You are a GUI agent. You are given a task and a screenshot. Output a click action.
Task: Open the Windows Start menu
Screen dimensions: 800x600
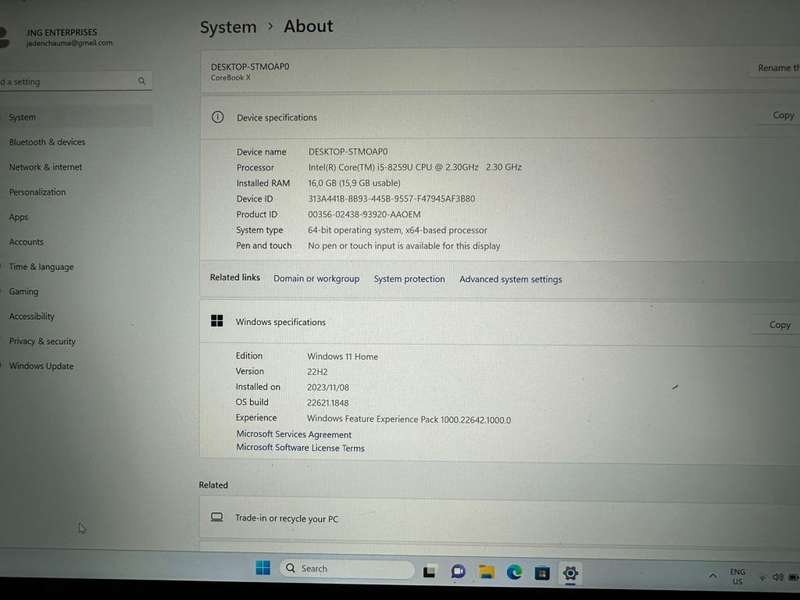click(x=263, y=567)
